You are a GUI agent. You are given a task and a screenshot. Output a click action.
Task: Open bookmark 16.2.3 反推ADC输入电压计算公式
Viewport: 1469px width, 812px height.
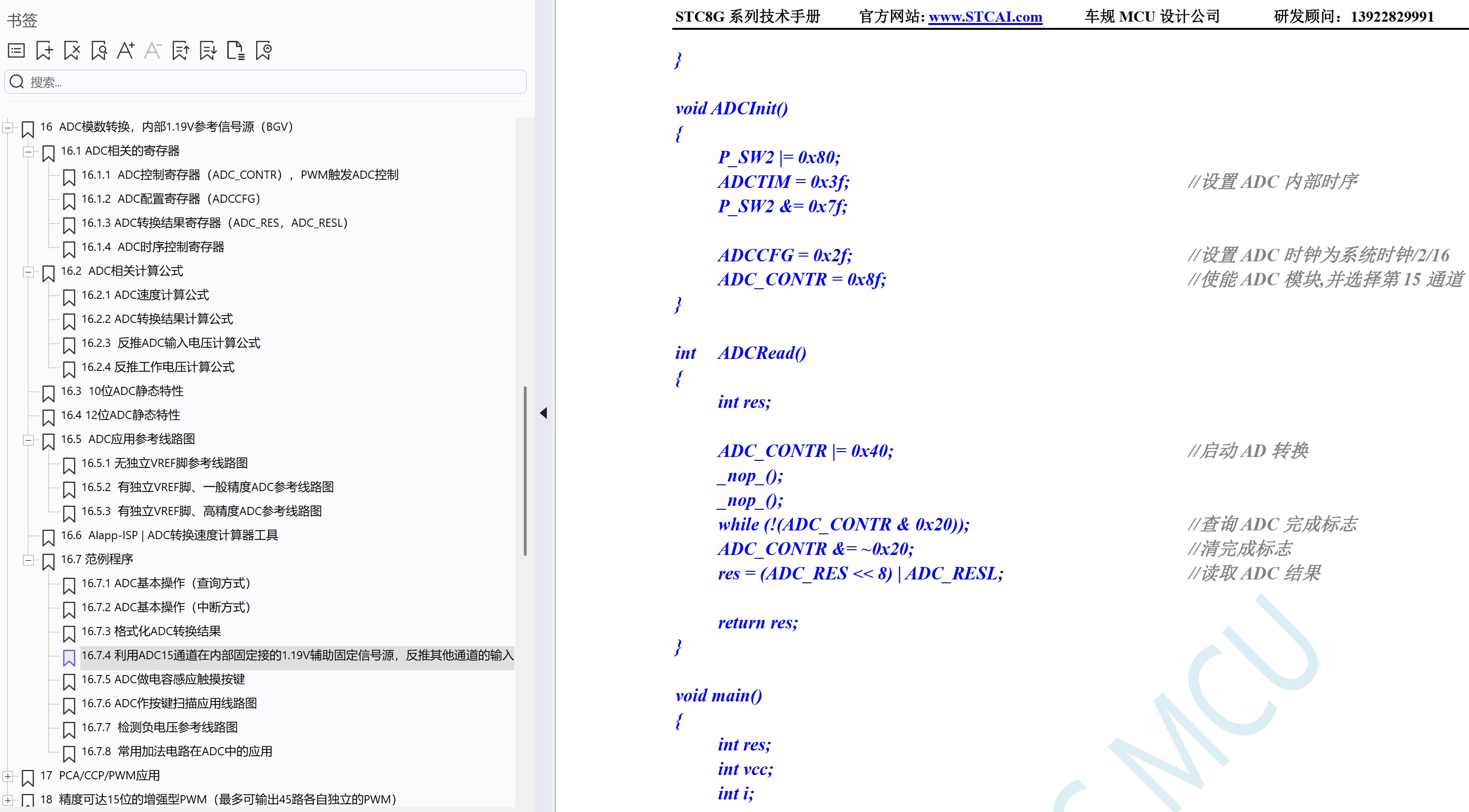click(x=171, y=343)
